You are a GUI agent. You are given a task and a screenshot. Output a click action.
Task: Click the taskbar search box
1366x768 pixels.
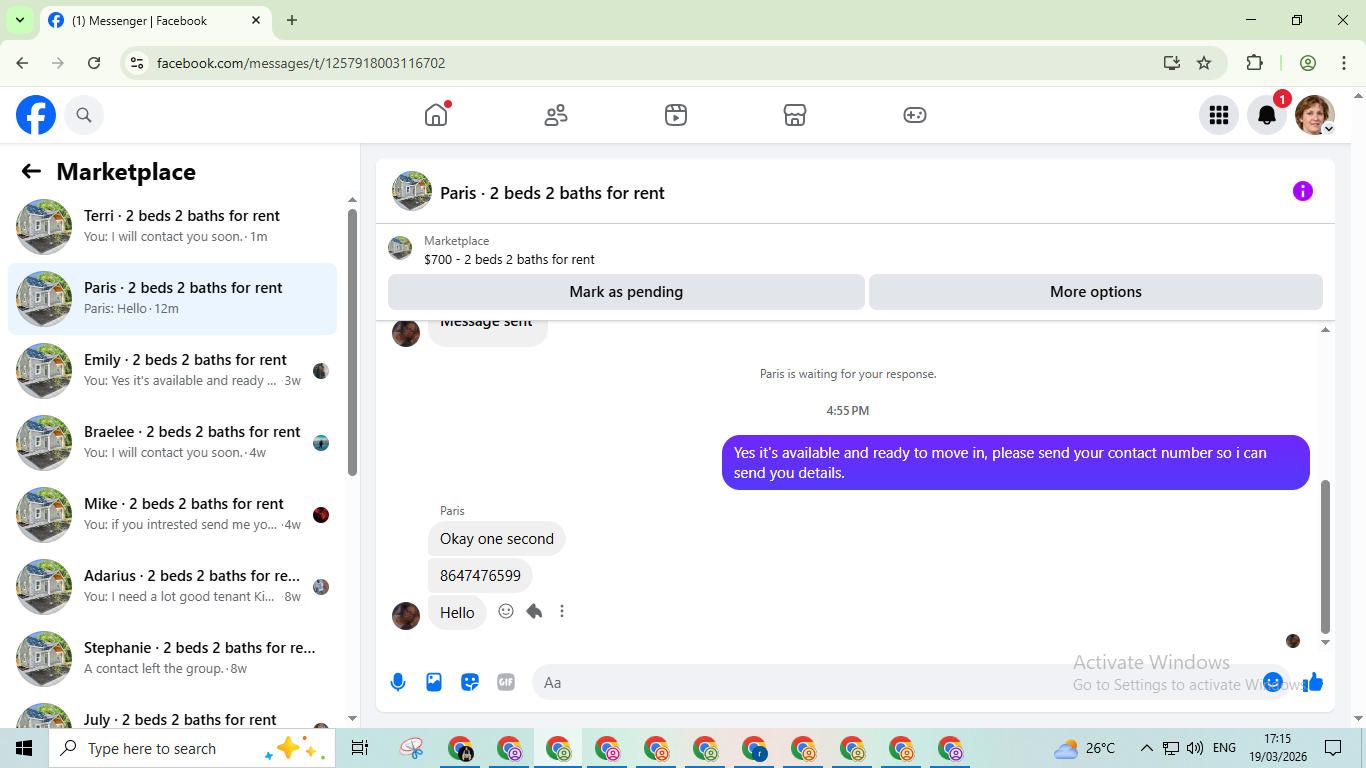[190, 748]
